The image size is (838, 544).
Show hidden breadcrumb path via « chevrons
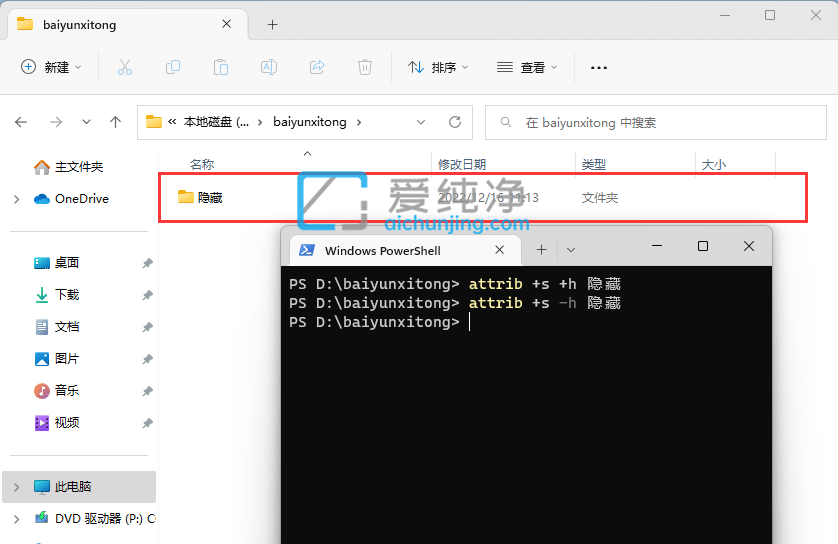coord(172,122)
